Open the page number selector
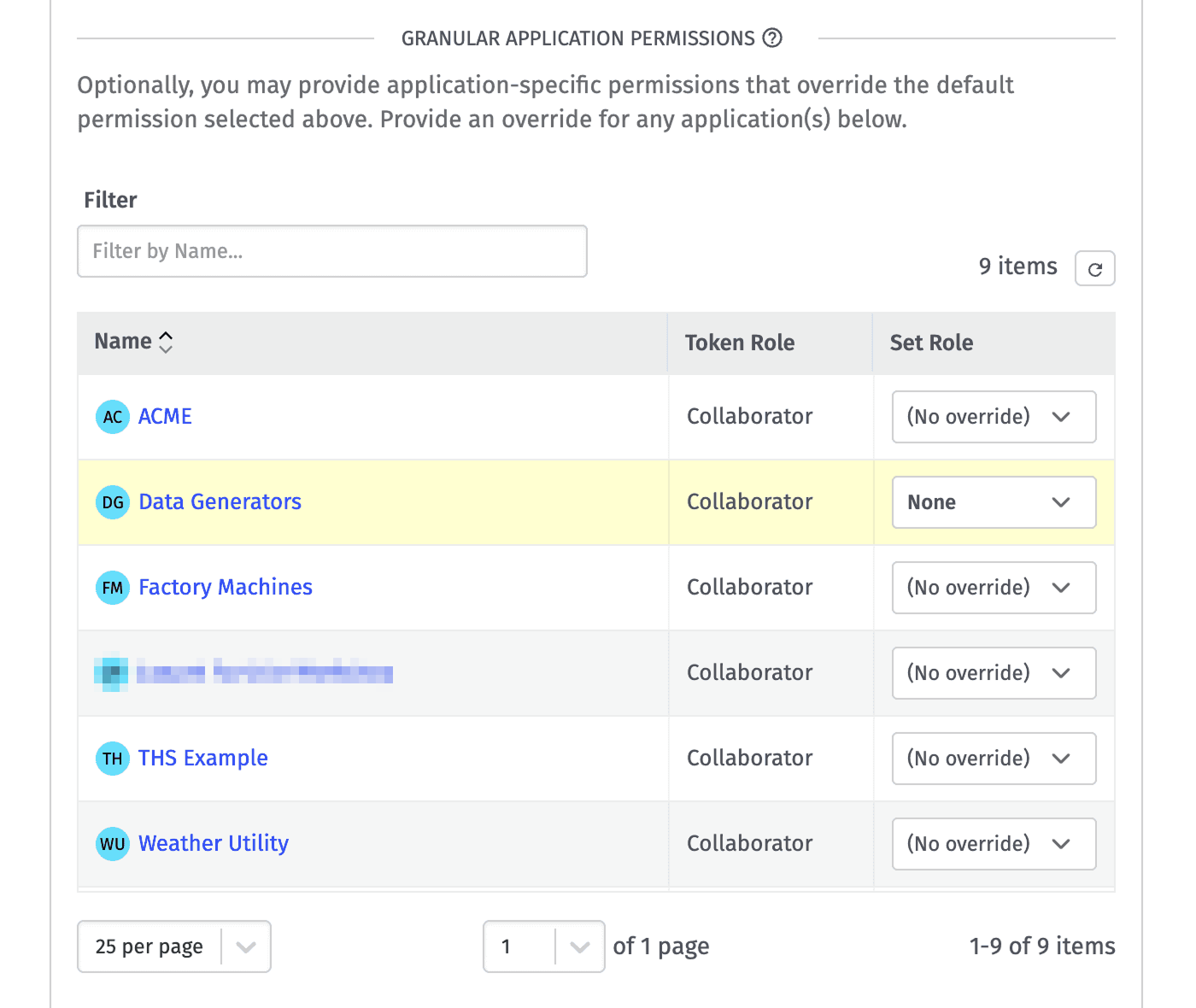Viewport: 1196px width, 1008px height. [x=544, y=946]
